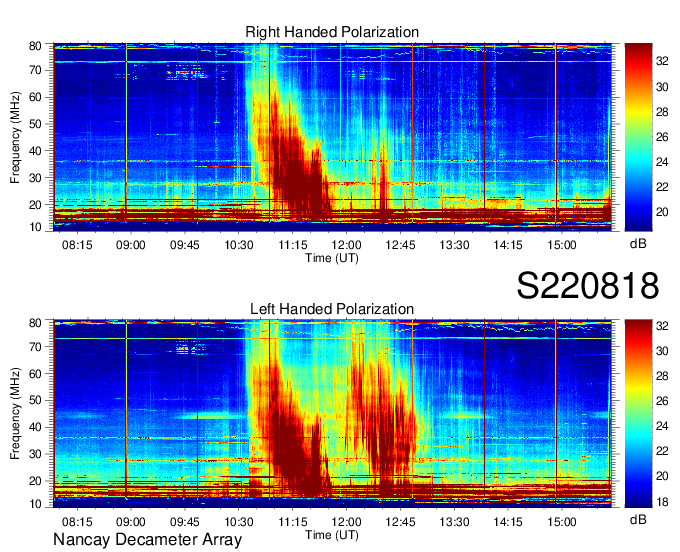Click the Right Handed Polarization plot title
Viewport: 680px width, 552px height.
(332, 32)
